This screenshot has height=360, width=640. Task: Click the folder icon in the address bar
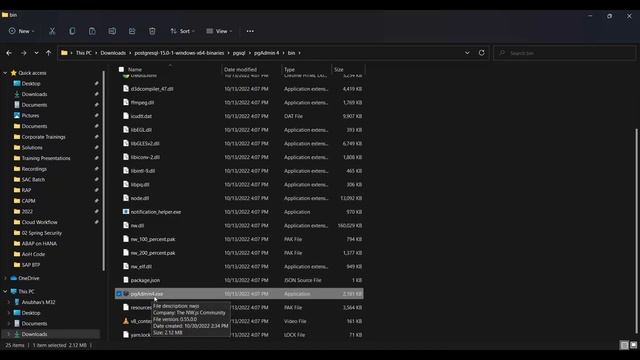click(64, 53)
